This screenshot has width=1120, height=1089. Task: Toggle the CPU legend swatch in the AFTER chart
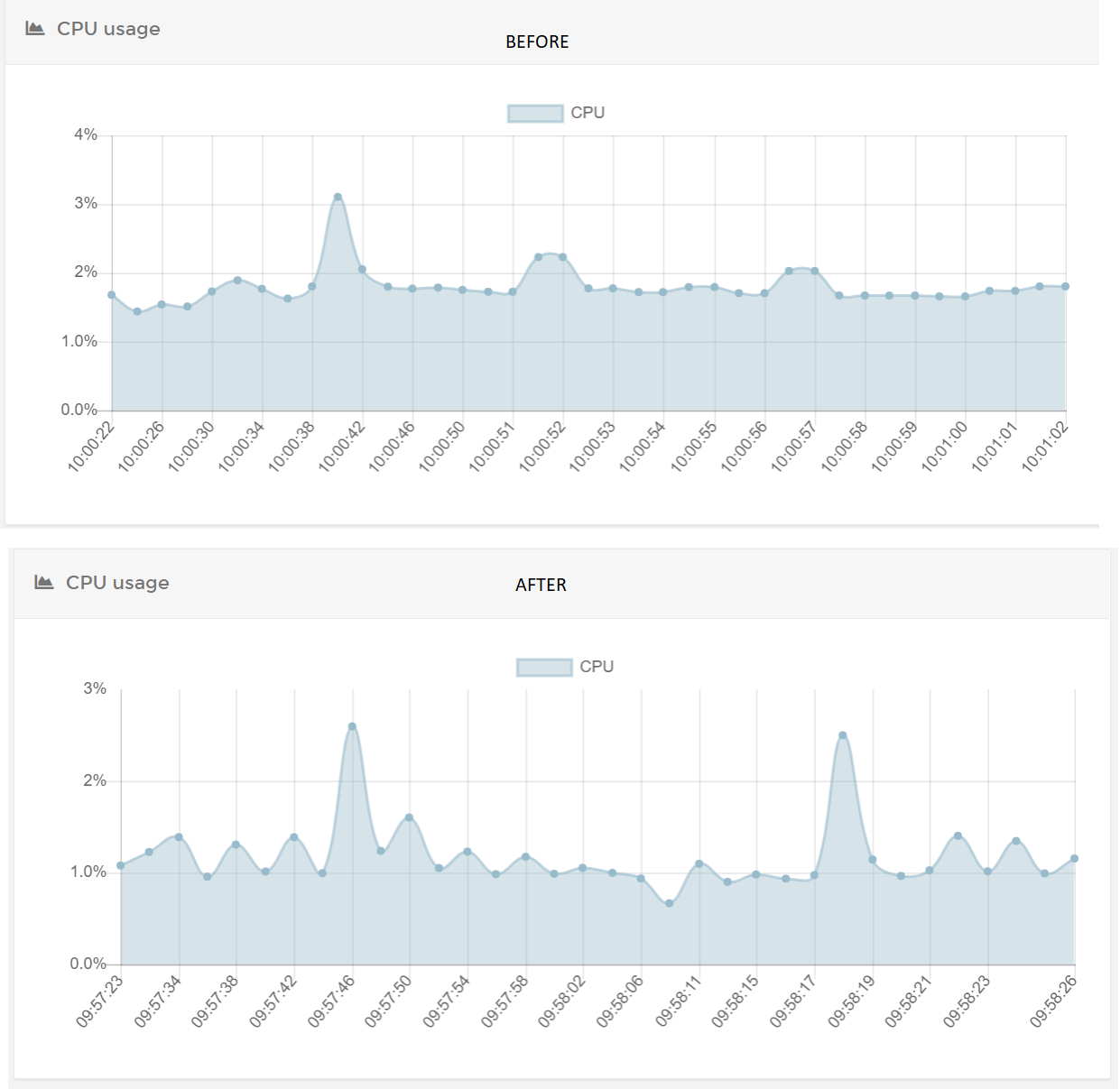pyautogui.click(x=544, y=667)
